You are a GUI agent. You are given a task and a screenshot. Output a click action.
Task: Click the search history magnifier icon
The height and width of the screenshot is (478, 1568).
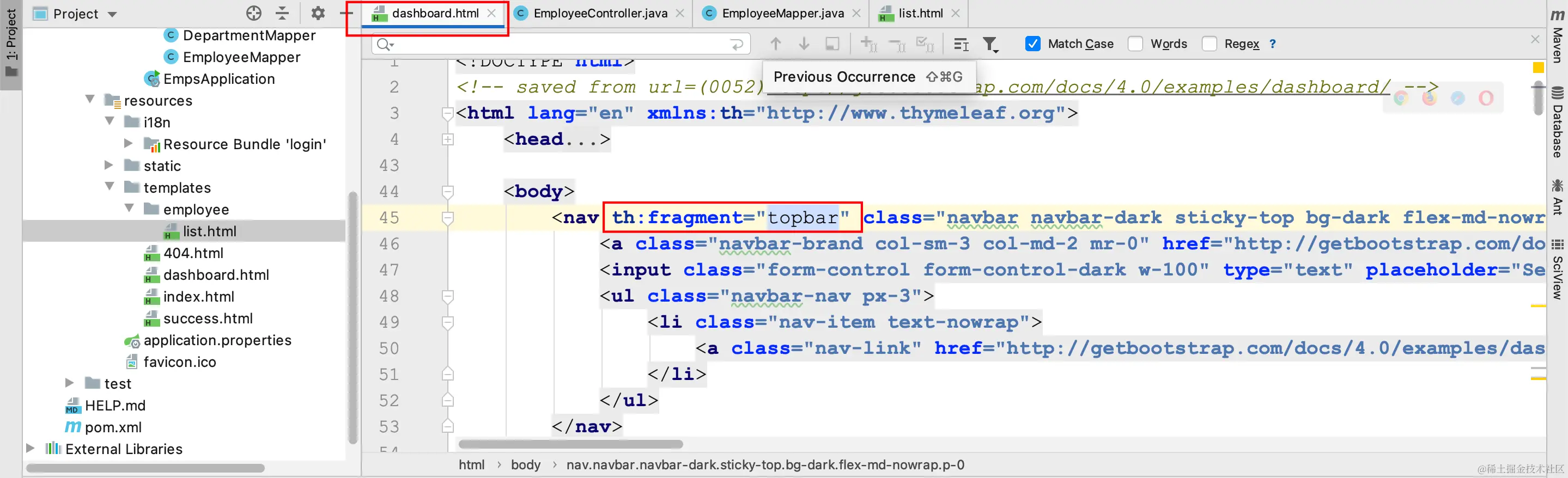pos(385,45)
